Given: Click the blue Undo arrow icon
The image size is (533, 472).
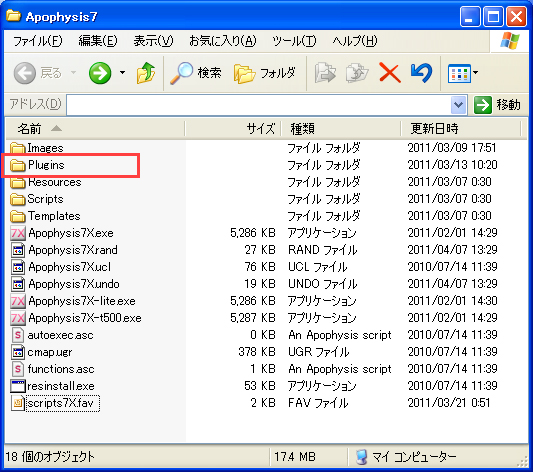Looking at the screenshot, I should [x=422, y=73].
